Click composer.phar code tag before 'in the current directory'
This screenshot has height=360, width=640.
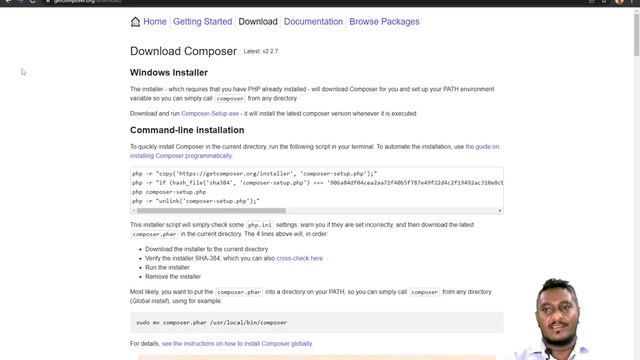[x=154, y=234]
